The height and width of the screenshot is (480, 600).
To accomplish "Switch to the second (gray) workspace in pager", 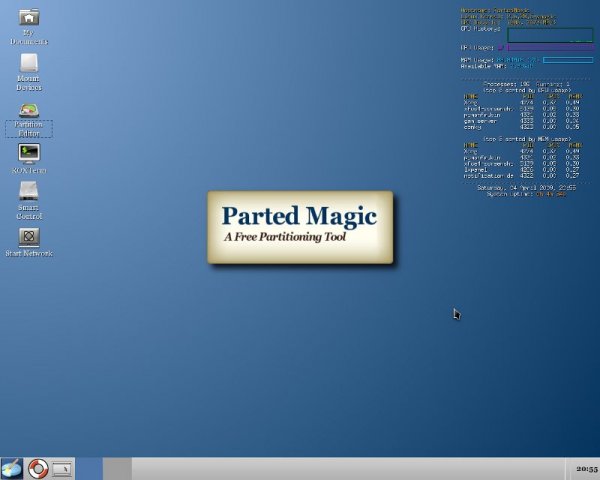I will coord(117,469).
